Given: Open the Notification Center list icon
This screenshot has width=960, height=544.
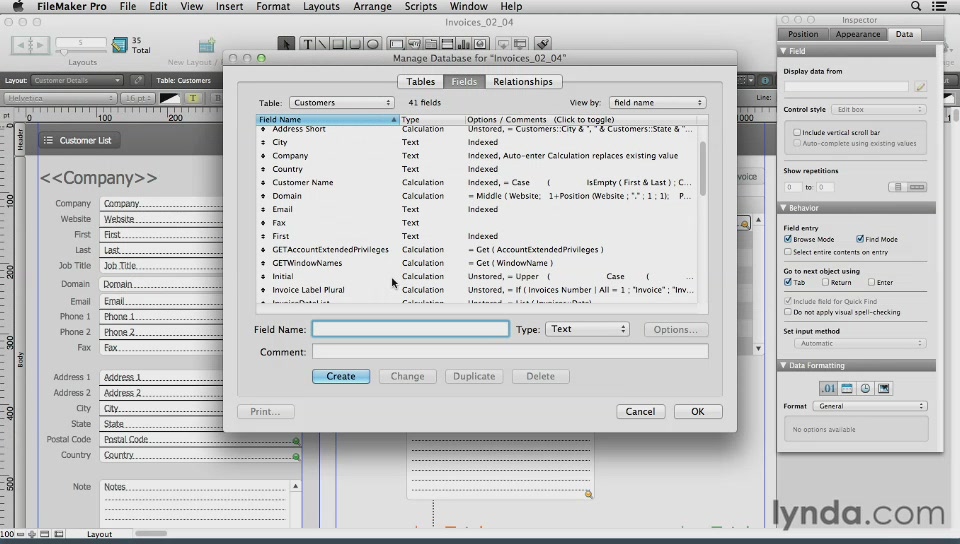Looking at the screenshot, I should tap(939, 6).
